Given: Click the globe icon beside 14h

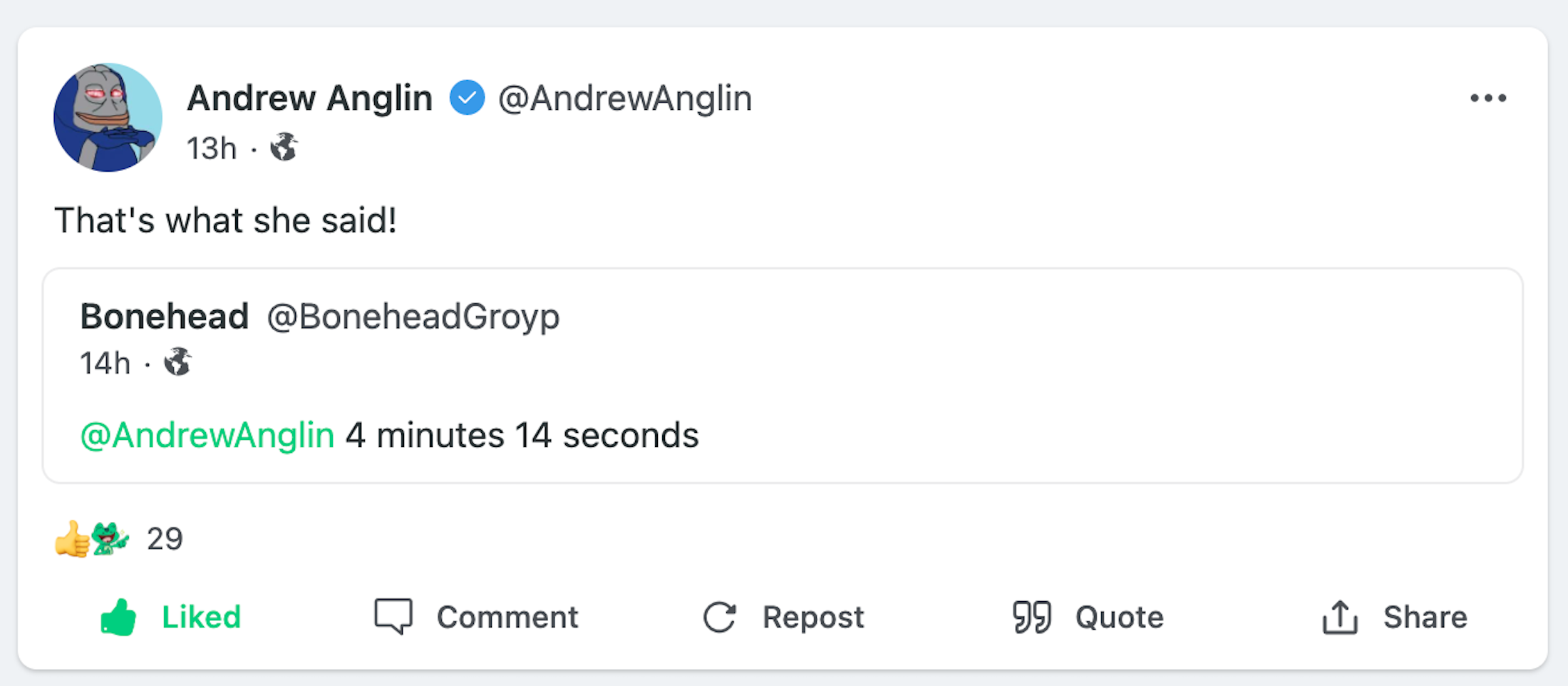Looking at the screenshot, I should 177,362.
